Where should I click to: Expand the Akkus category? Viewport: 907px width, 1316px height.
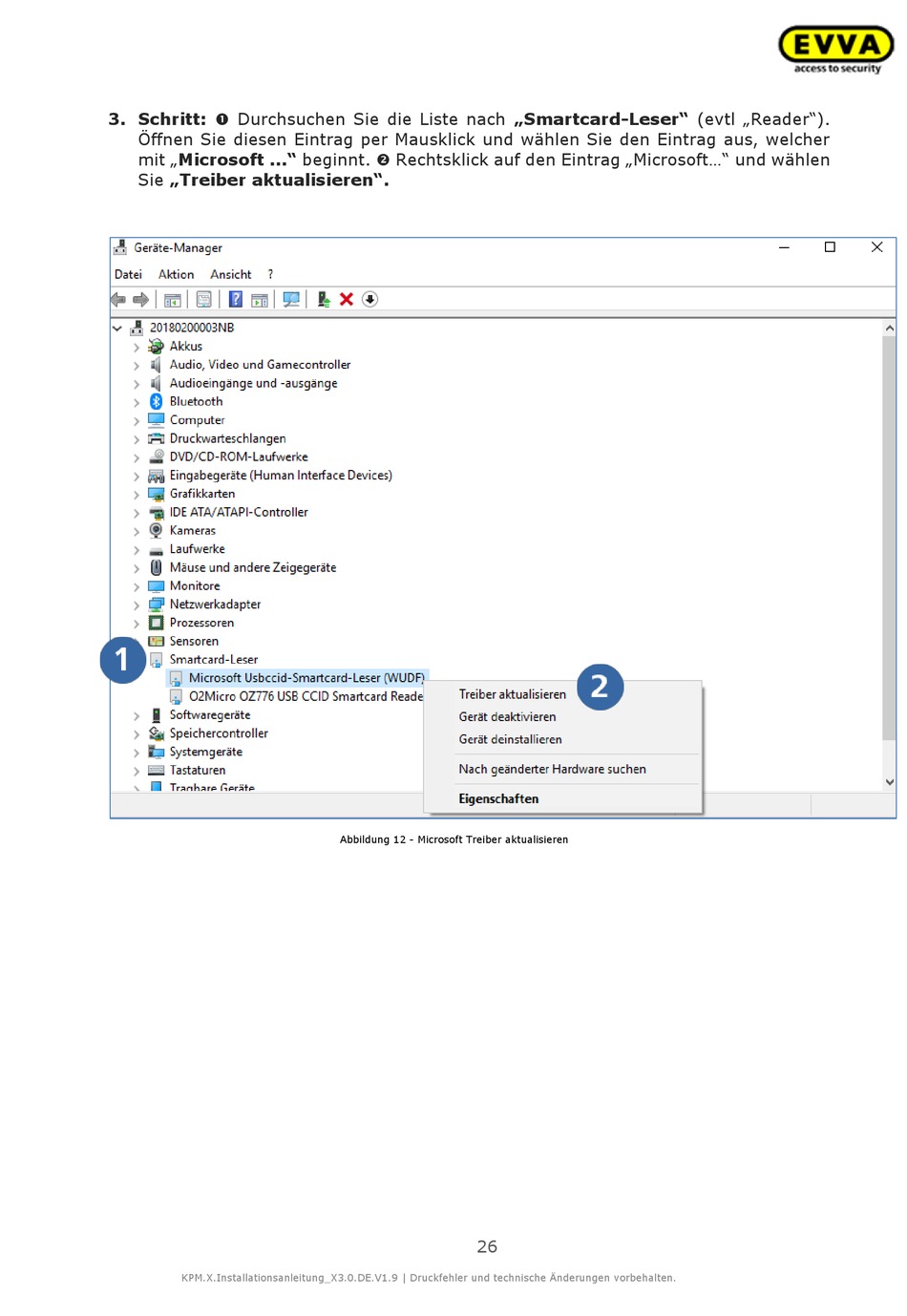[137, 348]
